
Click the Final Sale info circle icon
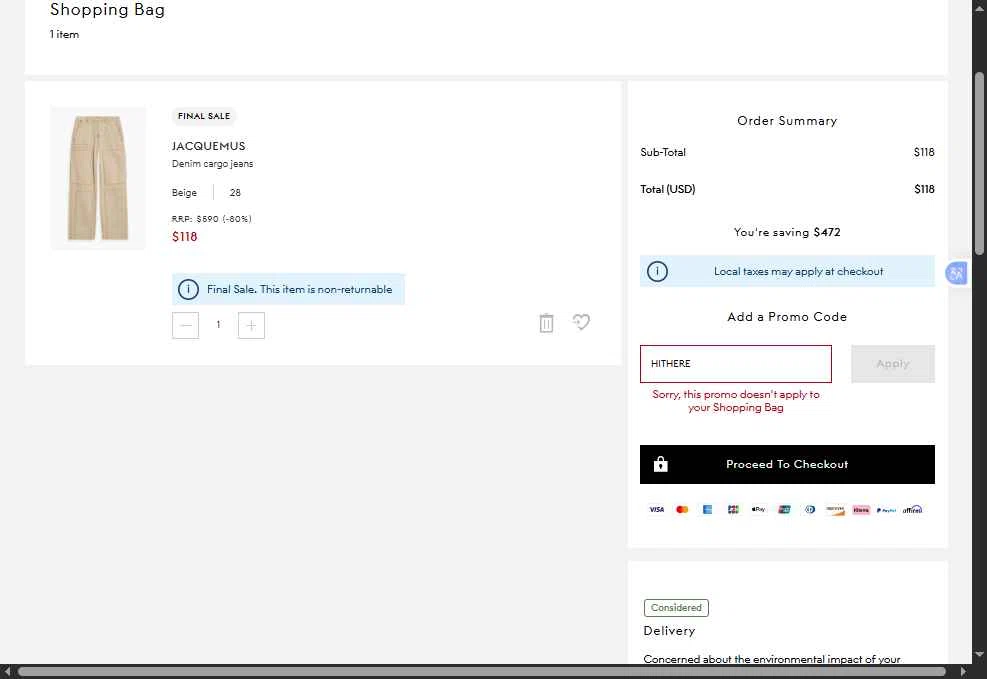(x=188, y=289)
